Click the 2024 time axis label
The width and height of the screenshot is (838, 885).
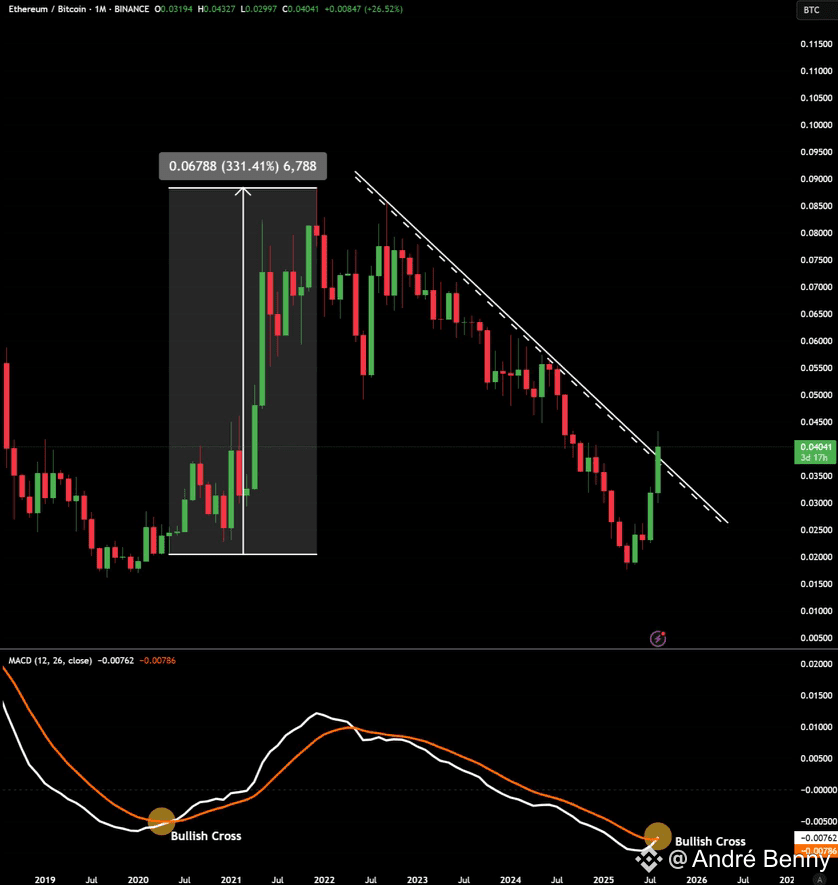[510, 879]
